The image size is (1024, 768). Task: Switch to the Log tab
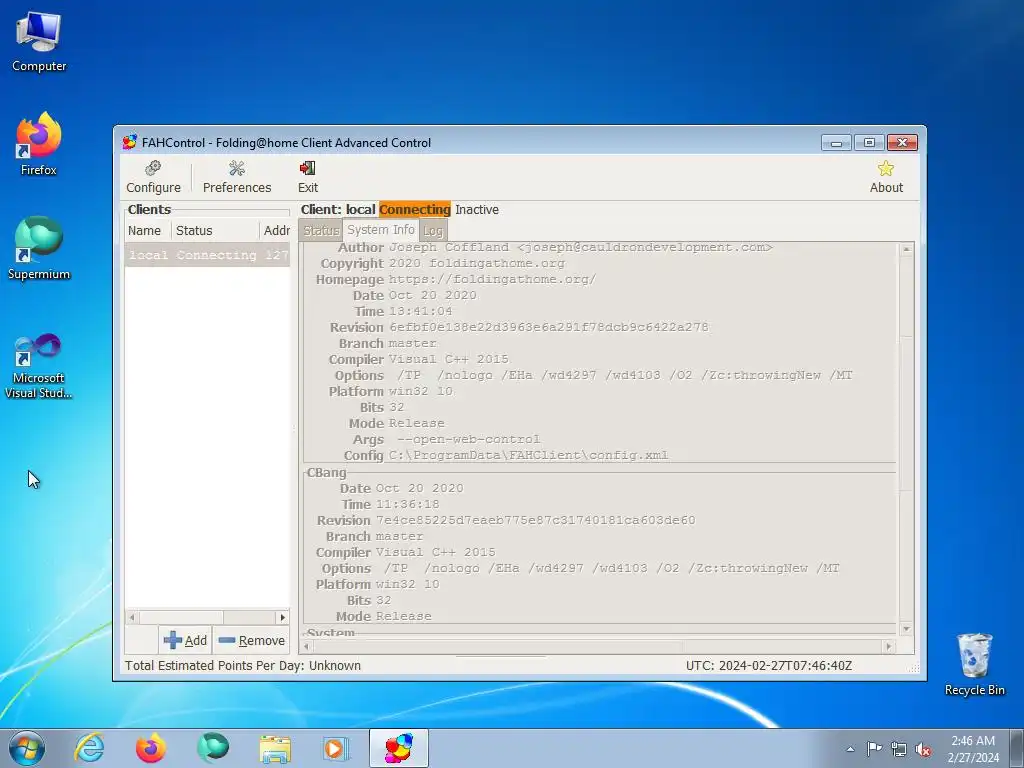(x=432, y=231)
